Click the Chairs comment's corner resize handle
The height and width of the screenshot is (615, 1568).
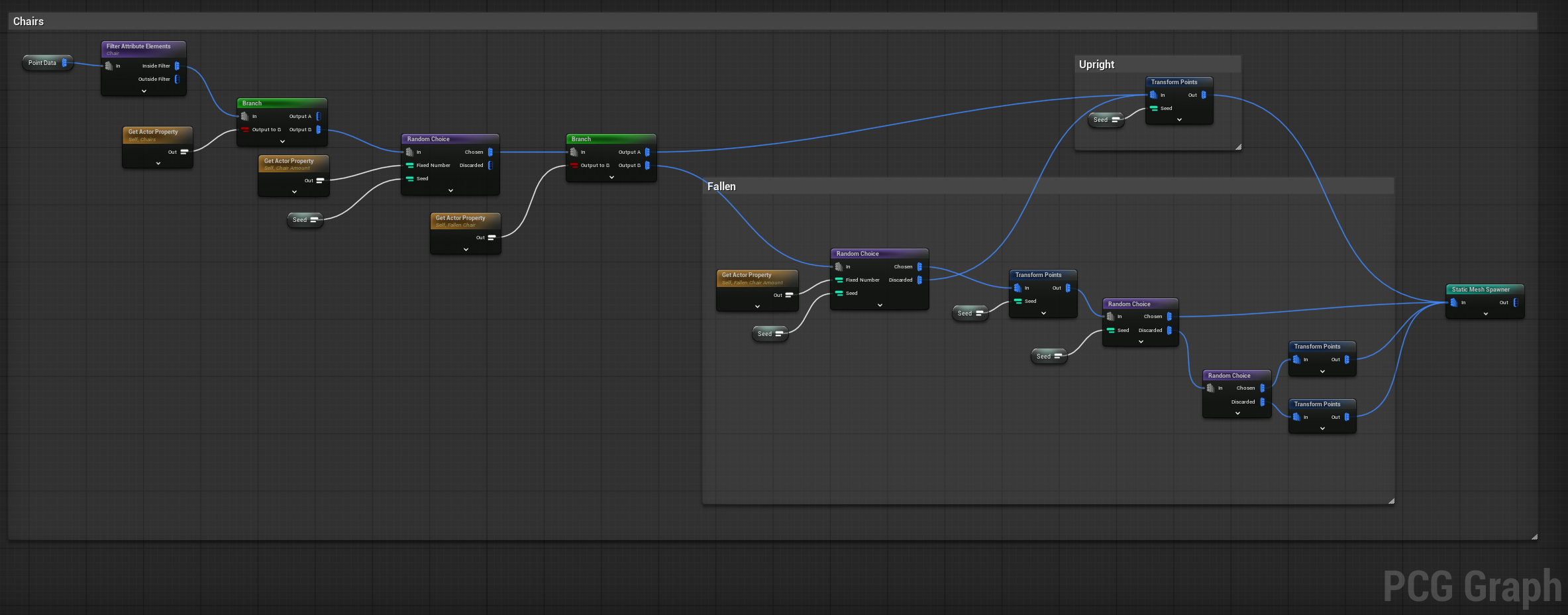1534,537
